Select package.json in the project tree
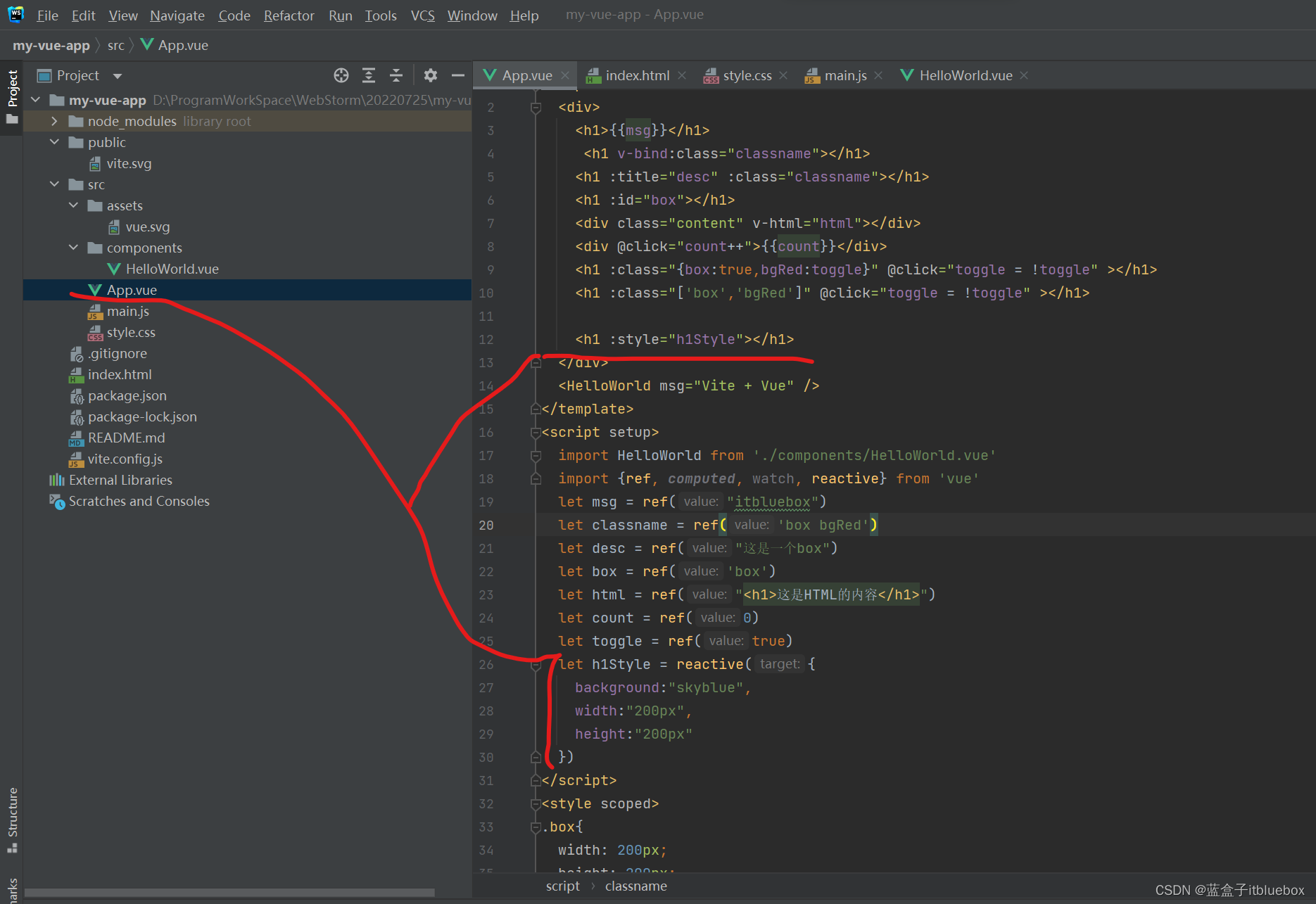 point(127,395)
